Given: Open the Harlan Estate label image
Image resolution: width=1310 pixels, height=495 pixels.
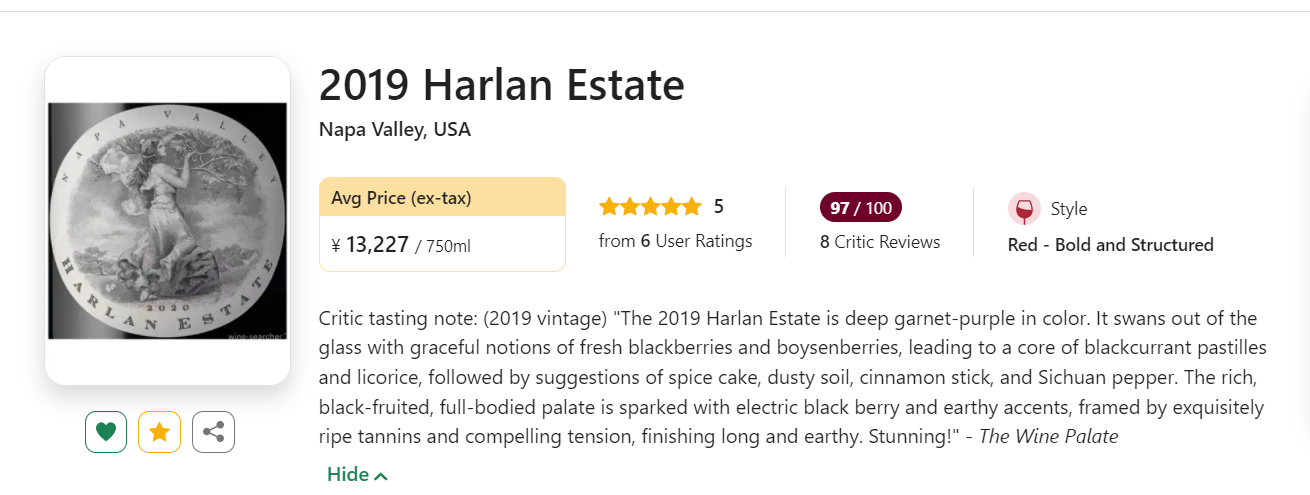Looking at the screenshot, I should 168,220.
